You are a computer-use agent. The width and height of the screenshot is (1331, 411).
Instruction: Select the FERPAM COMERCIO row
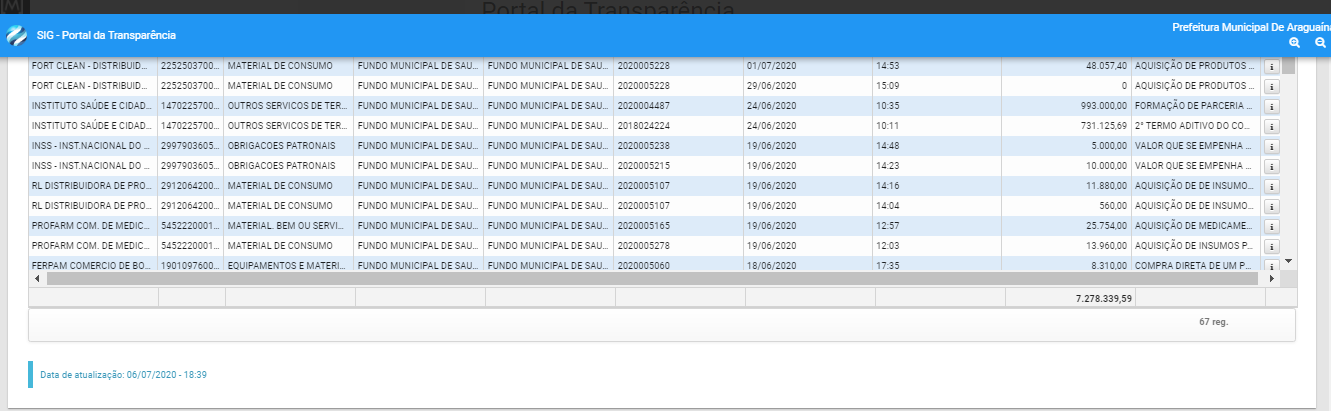92,266
